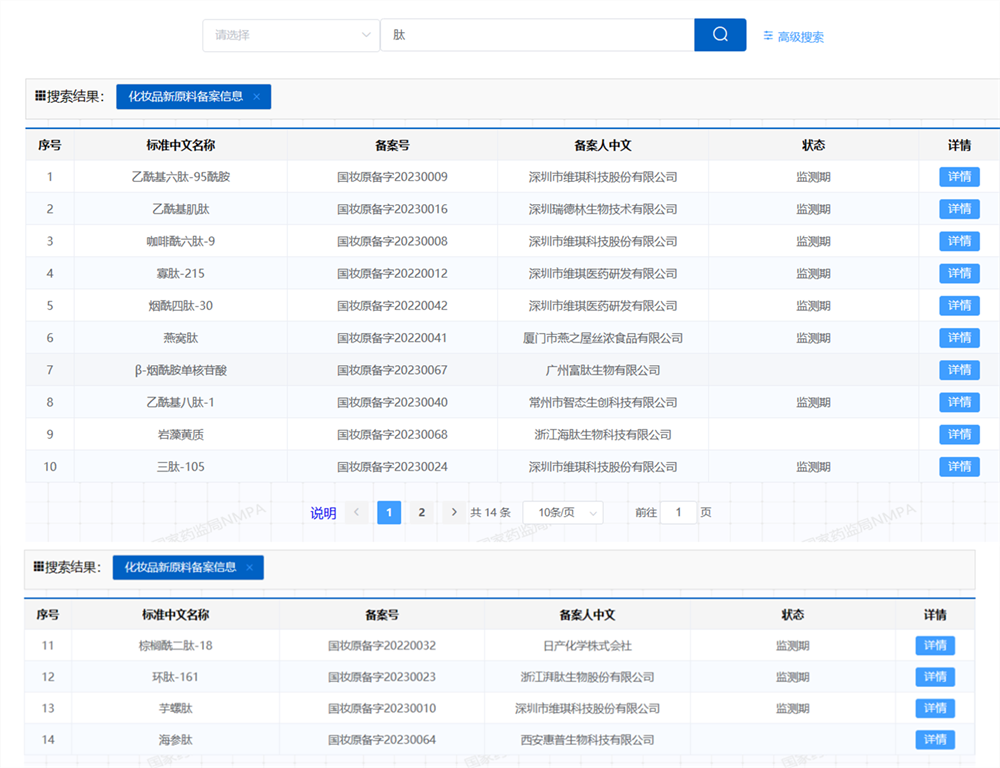Click the previous page arrow

coord(357,513)
